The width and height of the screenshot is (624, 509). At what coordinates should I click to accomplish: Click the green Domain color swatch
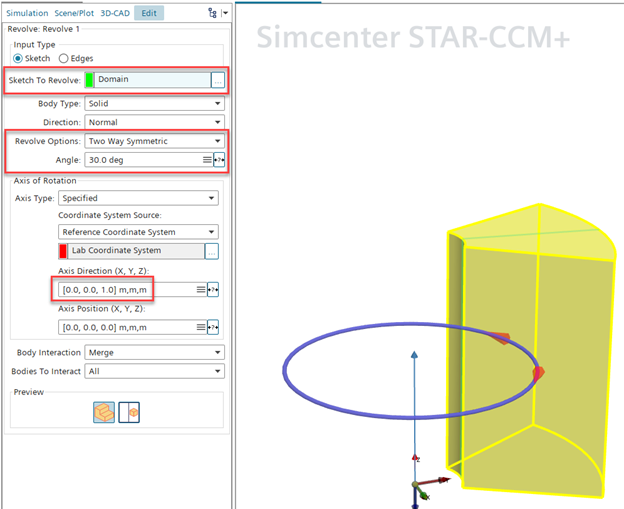tap(89, 79)
